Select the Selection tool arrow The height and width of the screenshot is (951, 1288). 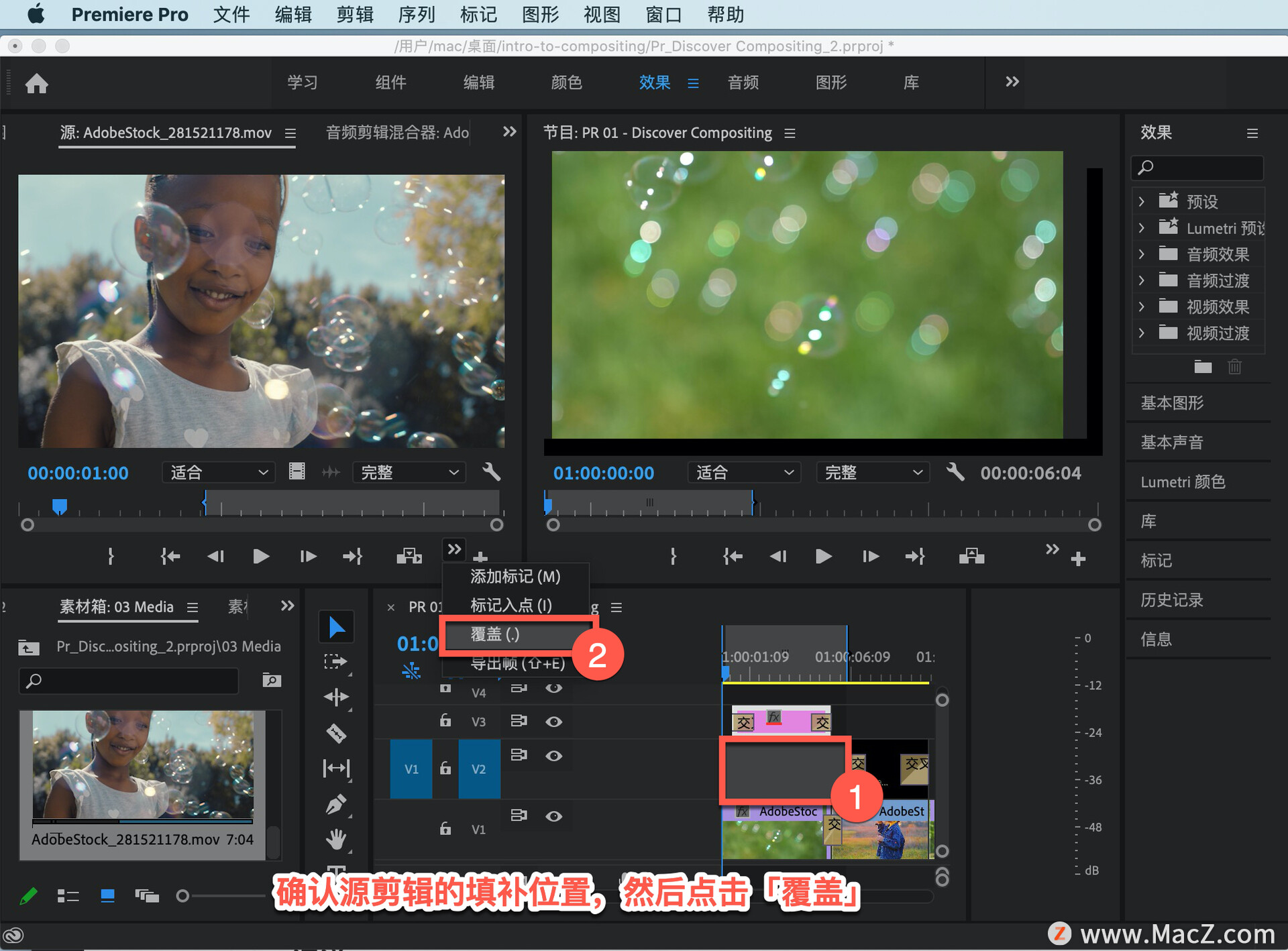click(336, 627)
